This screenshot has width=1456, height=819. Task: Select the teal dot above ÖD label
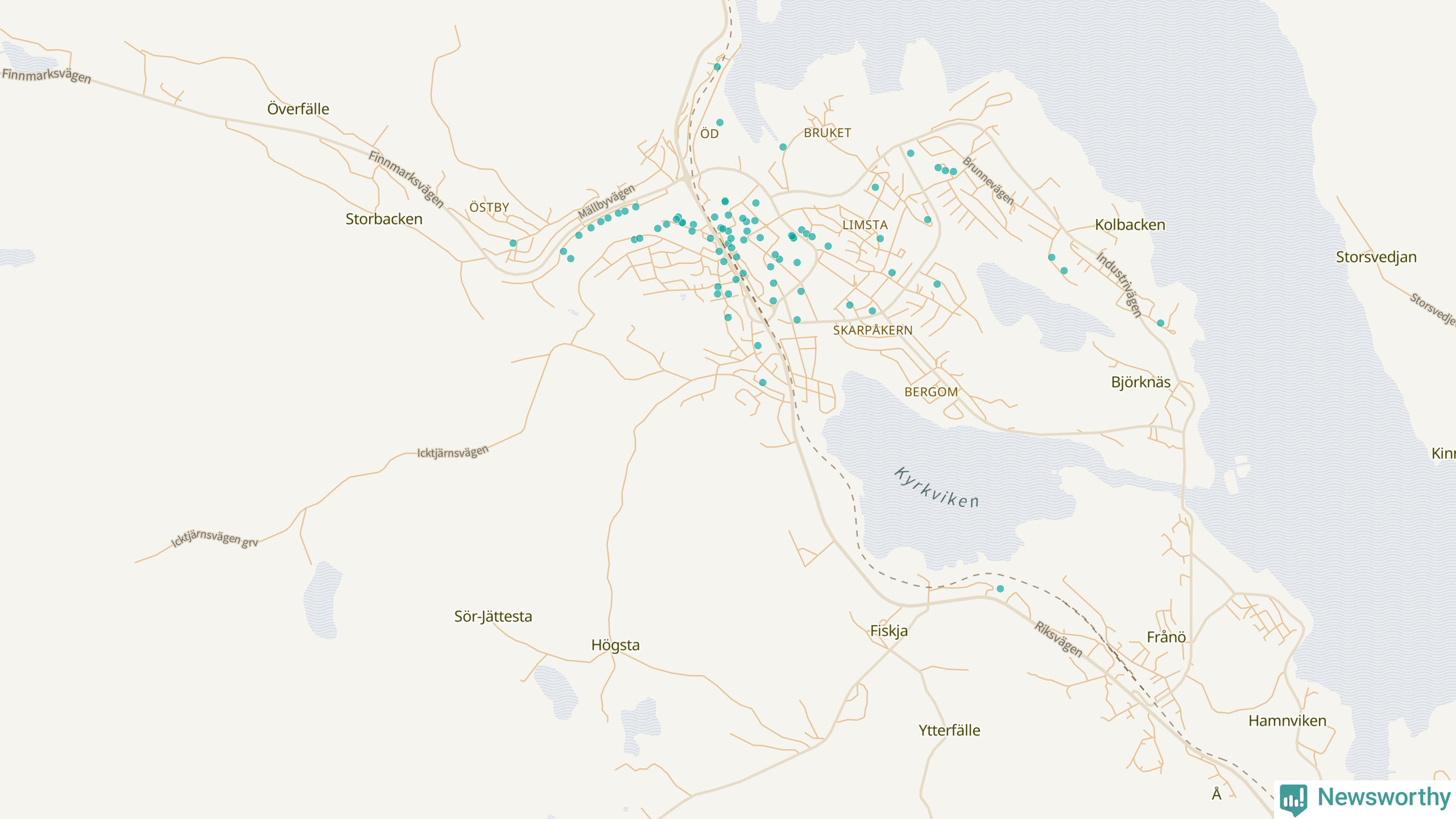pyautogui.click(x=719, y=122)
